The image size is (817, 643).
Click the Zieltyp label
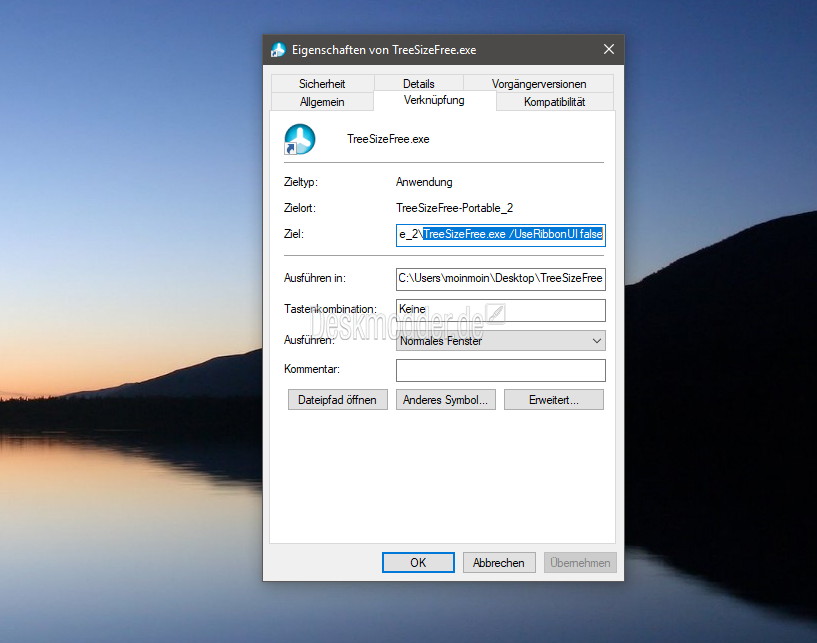coord(301,182)
